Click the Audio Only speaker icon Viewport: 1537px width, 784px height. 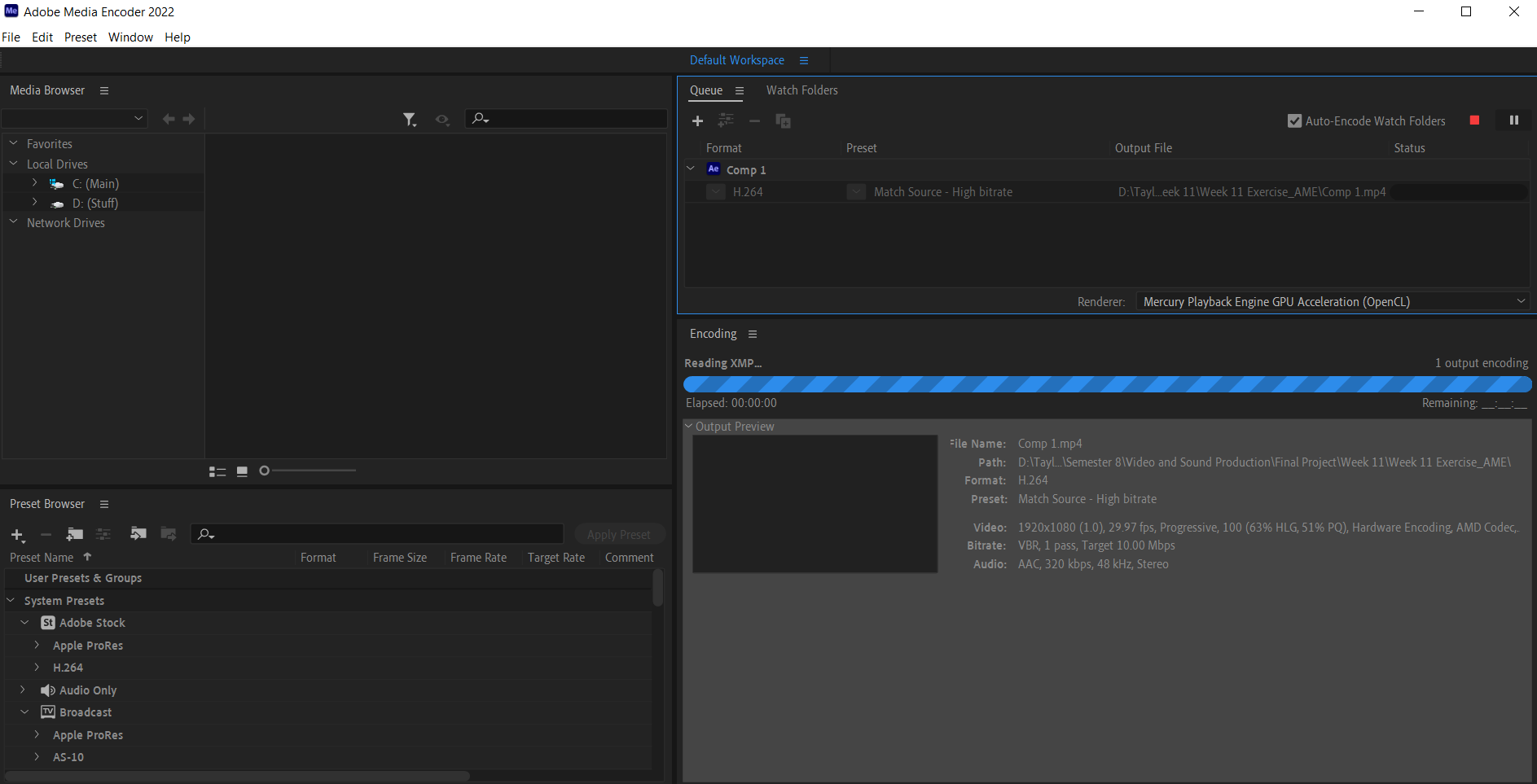click(48, 690)
